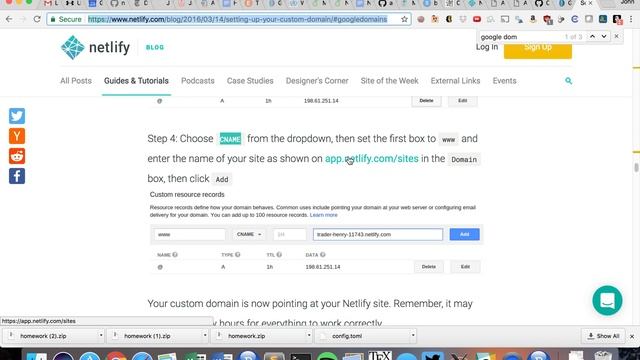Share post via Facebook icon
This screenshot has height=360, width=640.
coord(17,176)
